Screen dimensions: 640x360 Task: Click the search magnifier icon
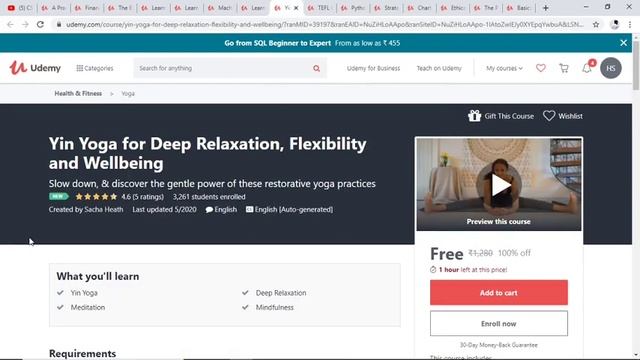click(x=316, y=69)
